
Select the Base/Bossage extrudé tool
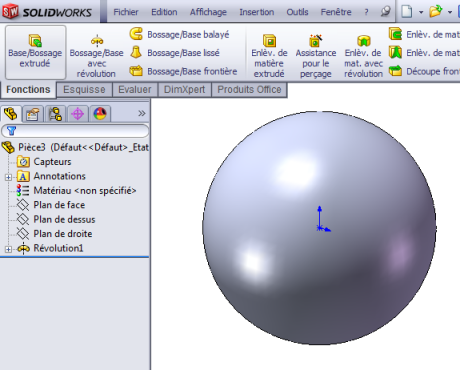click(35, 52)
